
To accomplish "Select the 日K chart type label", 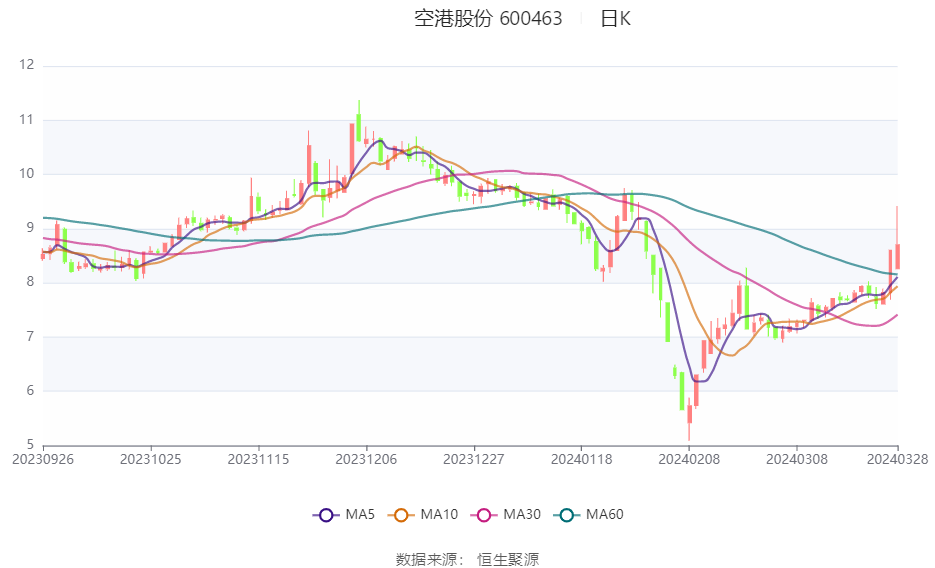I will pos(615,19).
